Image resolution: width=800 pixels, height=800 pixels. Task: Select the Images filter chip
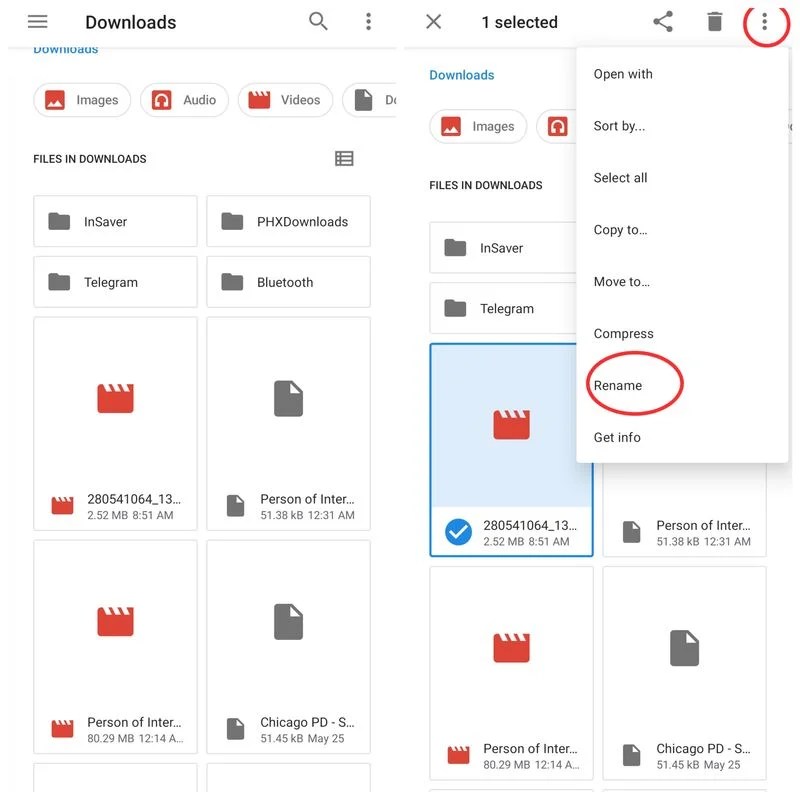[x=82, y=100]
